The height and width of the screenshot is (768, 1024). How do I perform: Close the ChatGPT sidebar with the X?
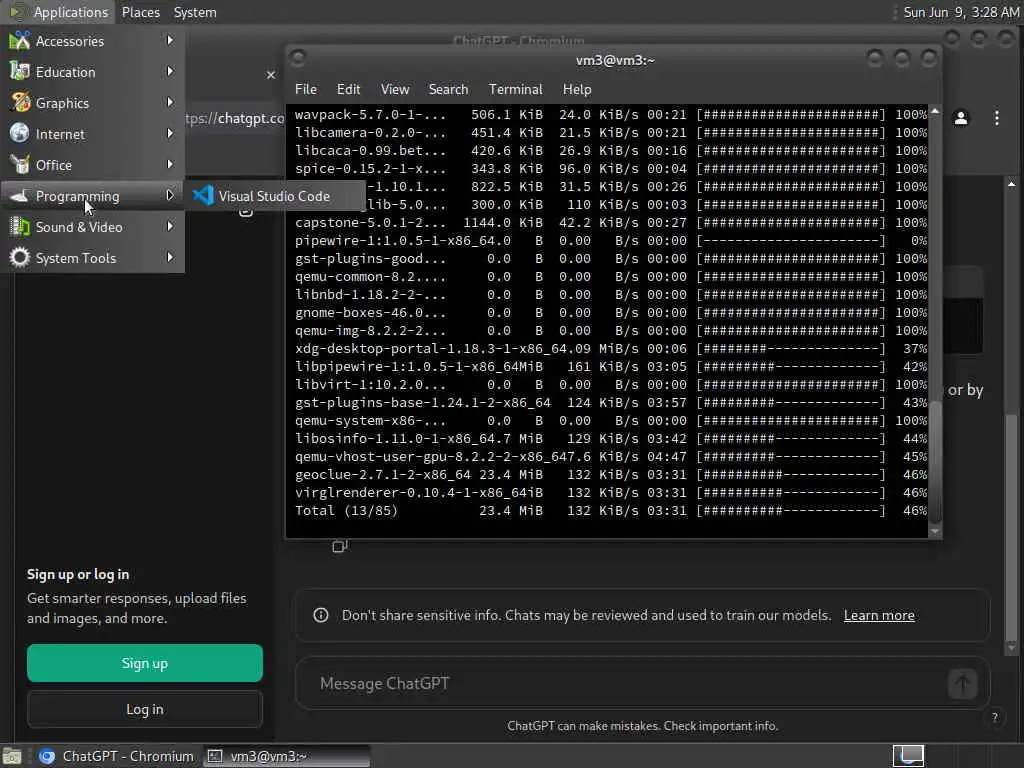271,75
